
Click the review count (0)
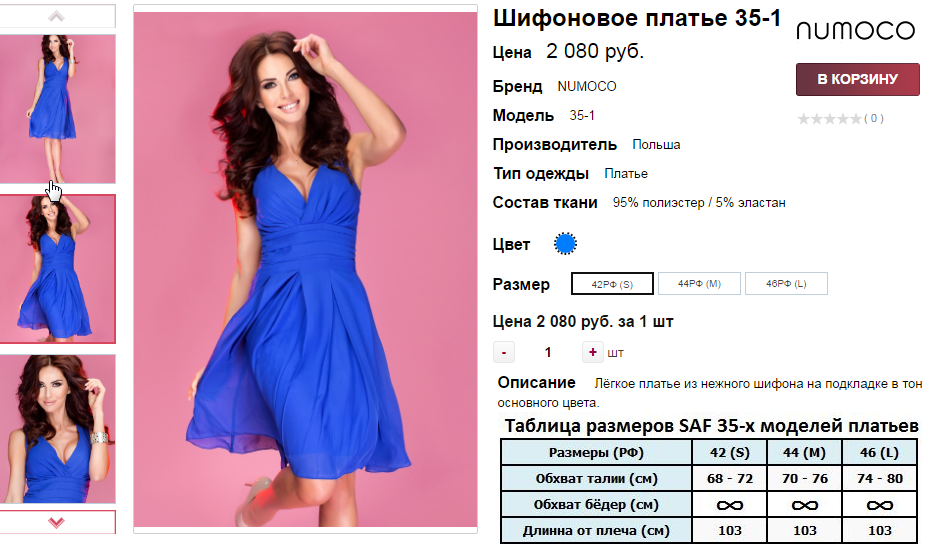[874, 119]
